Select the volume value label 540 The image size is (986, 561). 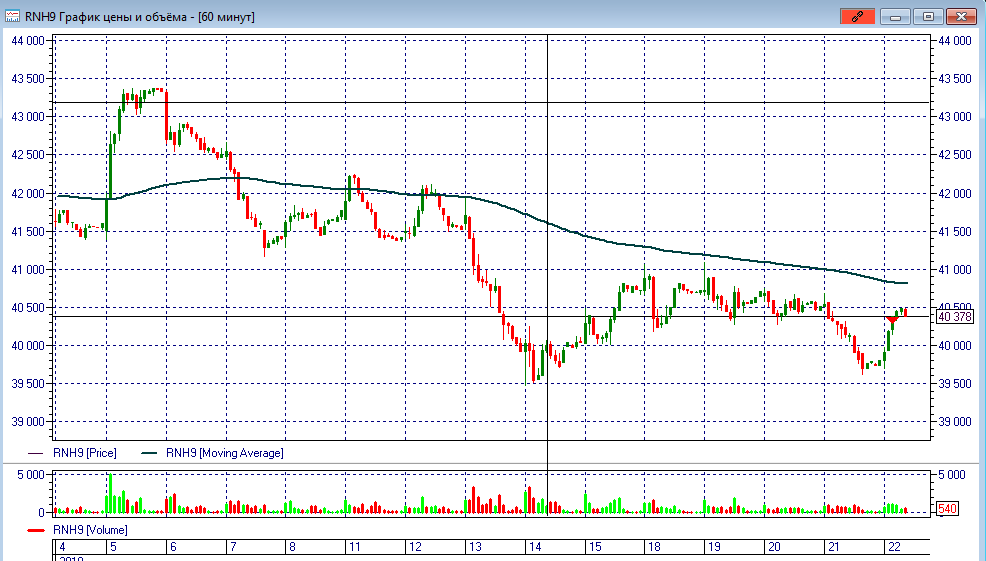pos(946,510)
